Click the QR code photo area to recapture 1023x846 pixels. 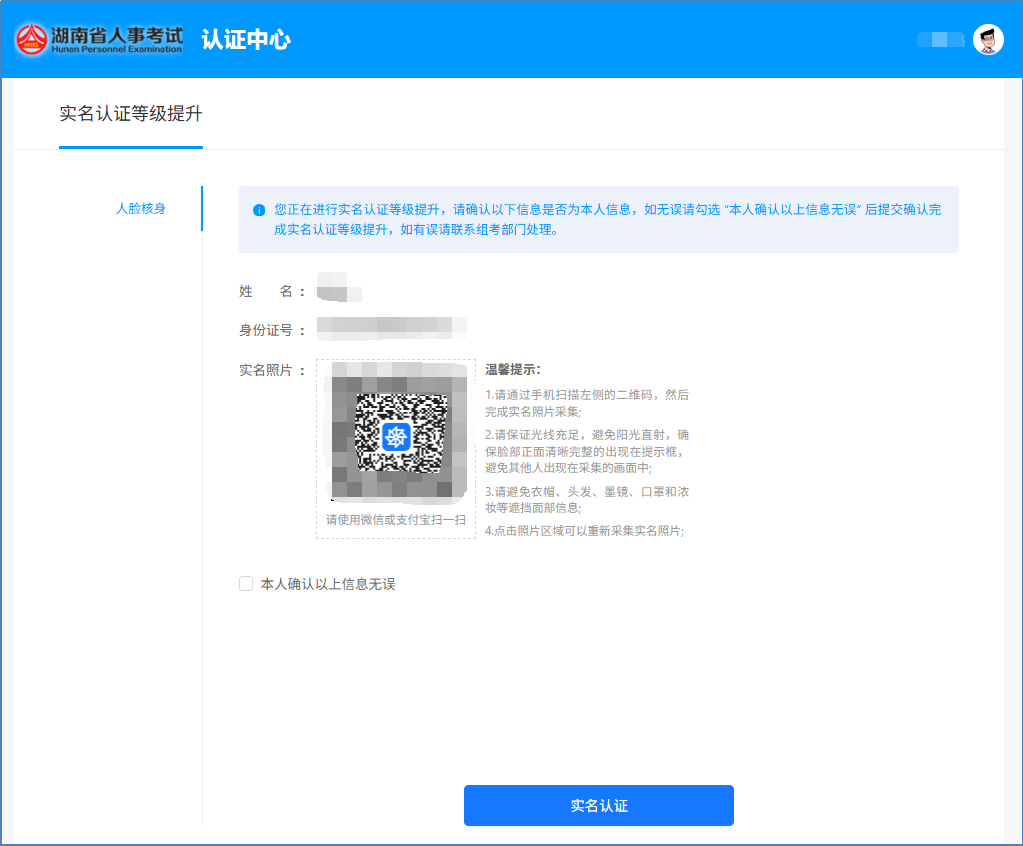[397, 432]
